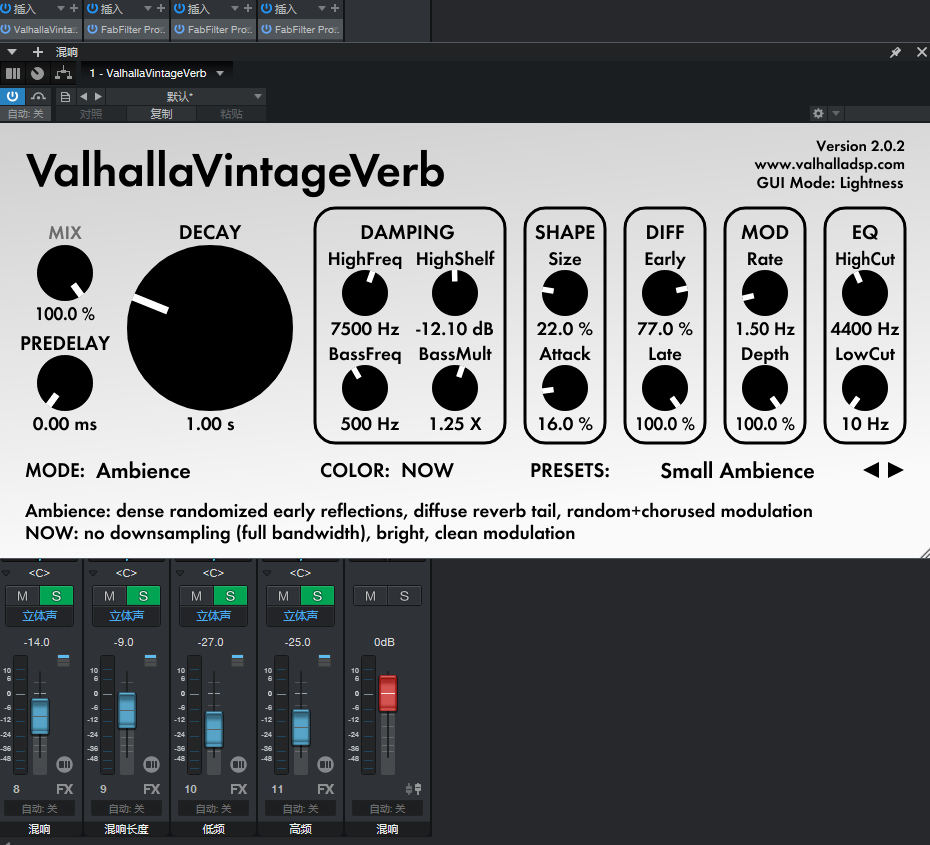Click the MIX knob
Image resolution: width=930 pixels, height=845 pixels.
(x=65, y=273)
